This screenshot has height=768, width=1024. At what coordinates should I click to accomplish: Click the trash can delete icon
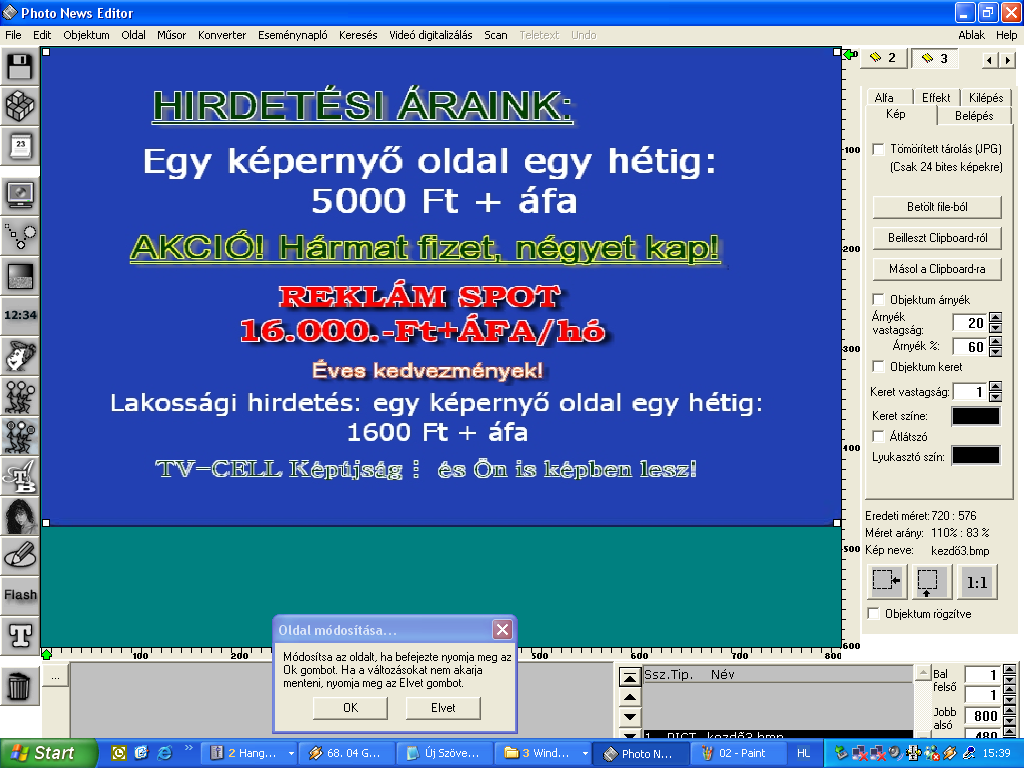pos(20,686)
